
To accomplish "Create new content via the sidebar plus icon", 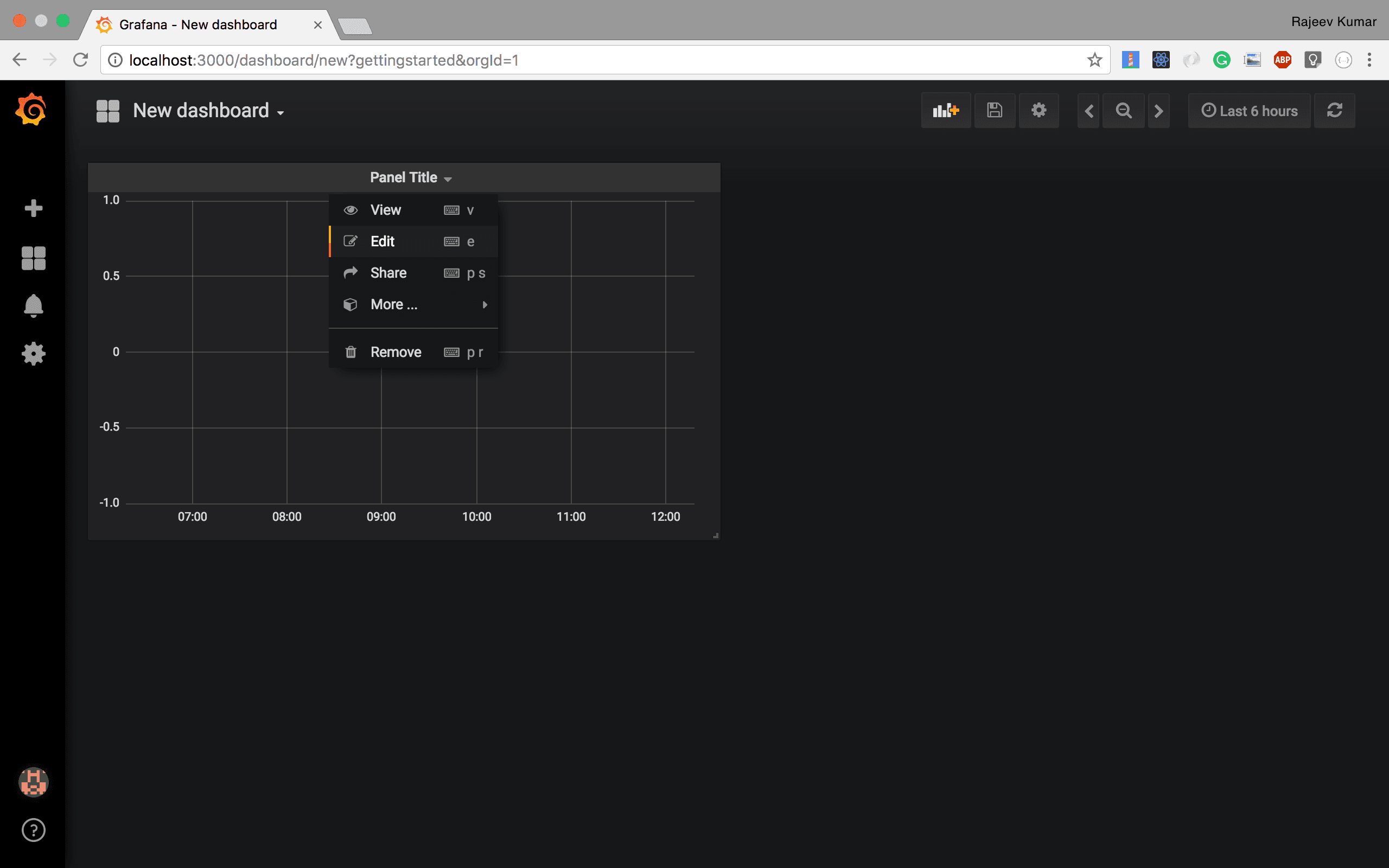I will coord(33,207).
